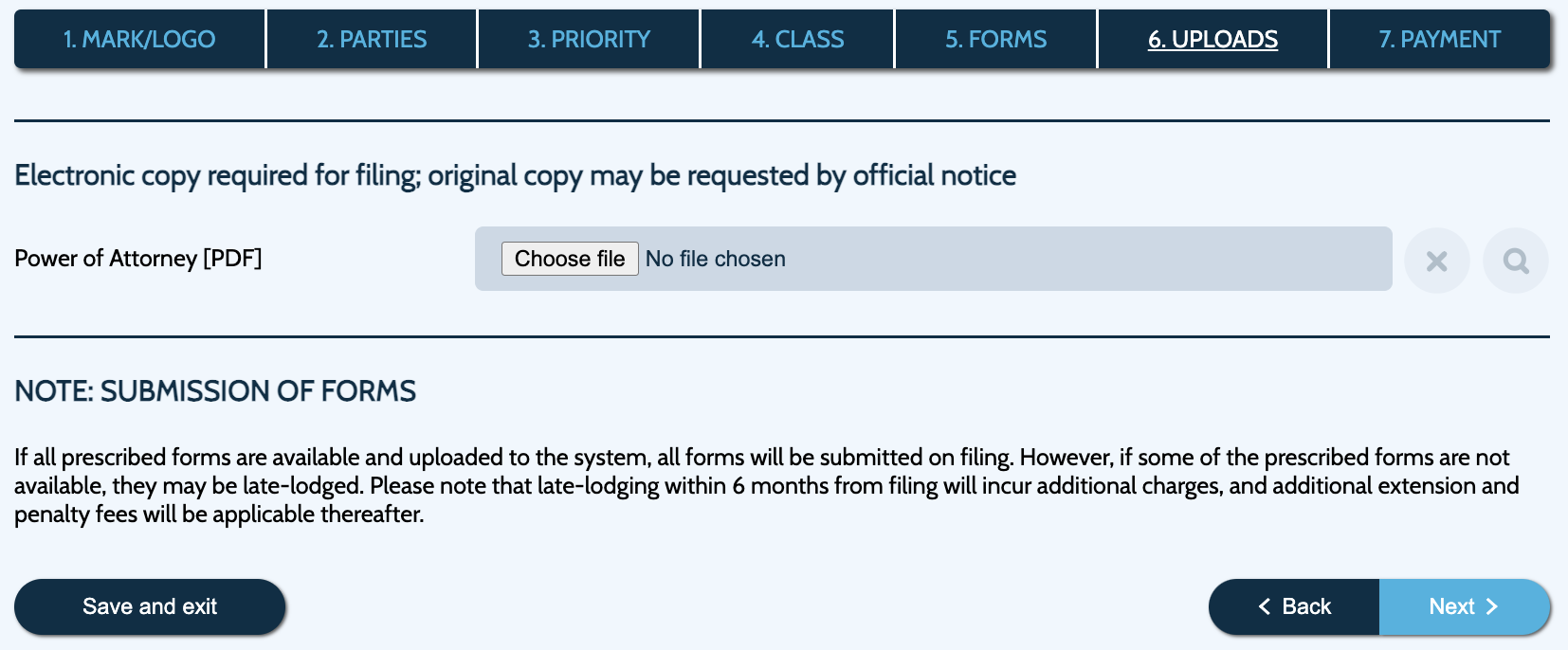Image resolution: width=1568 pixels, height=650 pixels.
Task: Click the late-lodging note paragraph
Action: (766, 485)
